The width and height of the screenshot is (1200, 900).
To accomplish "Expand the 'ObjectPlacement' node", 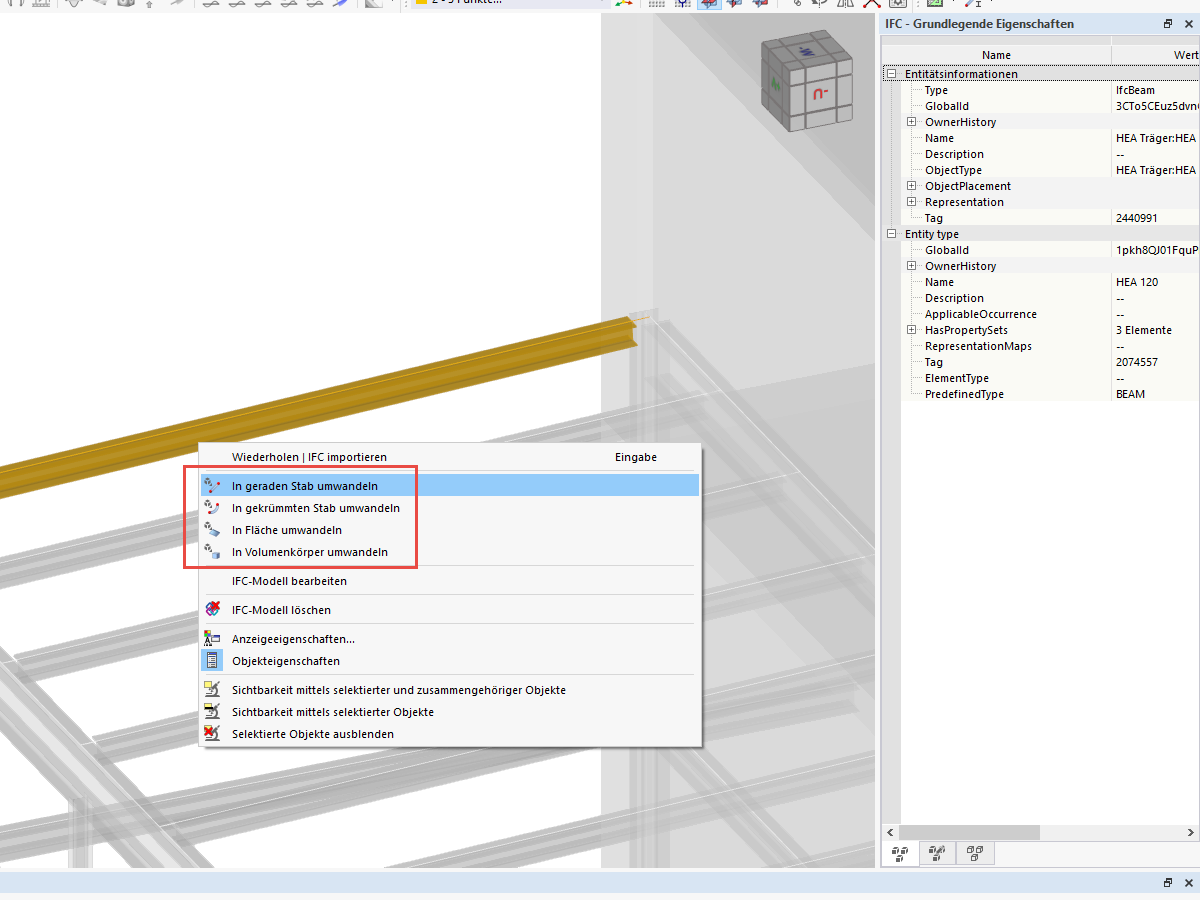I will (x=911, y=186).
